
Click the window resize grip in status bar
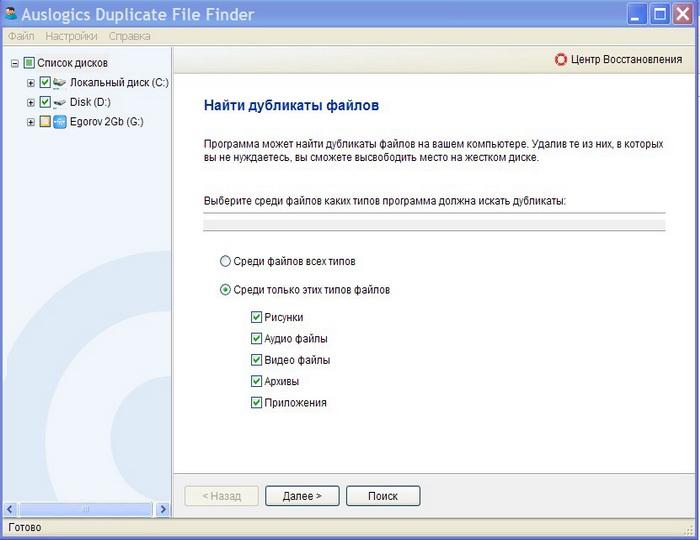click(689, 530)
